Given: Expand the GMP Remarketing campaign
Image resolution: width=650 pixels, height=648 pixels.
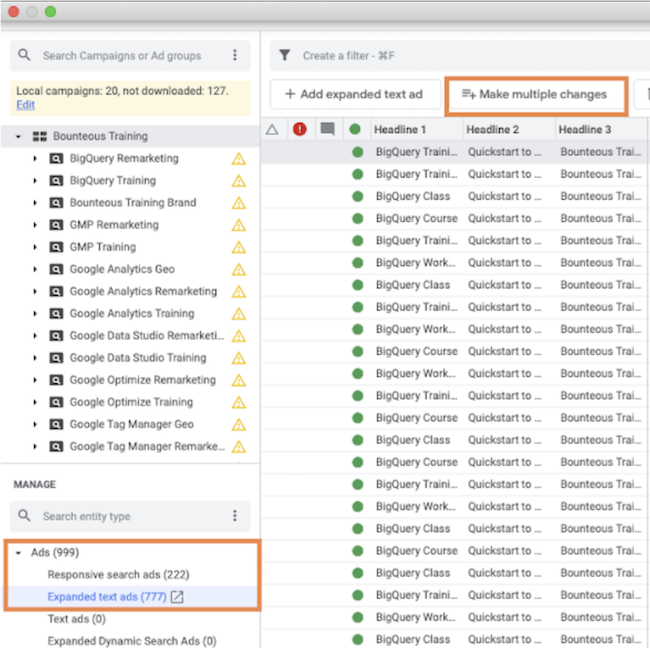Looking at the screenshot, I should click(35, 225).
